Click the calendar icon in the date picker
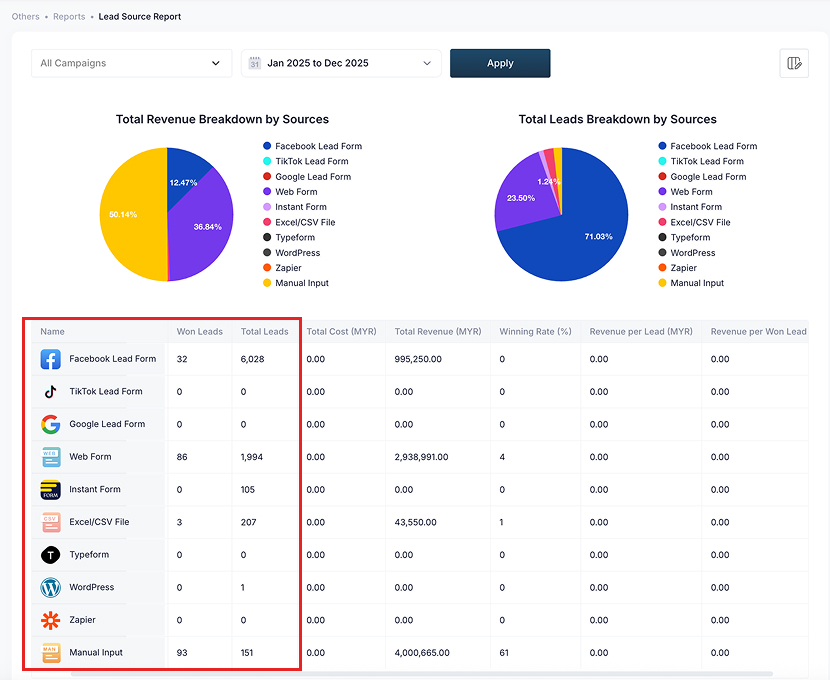This screenshot has width=830, height=680. [255, 62]
